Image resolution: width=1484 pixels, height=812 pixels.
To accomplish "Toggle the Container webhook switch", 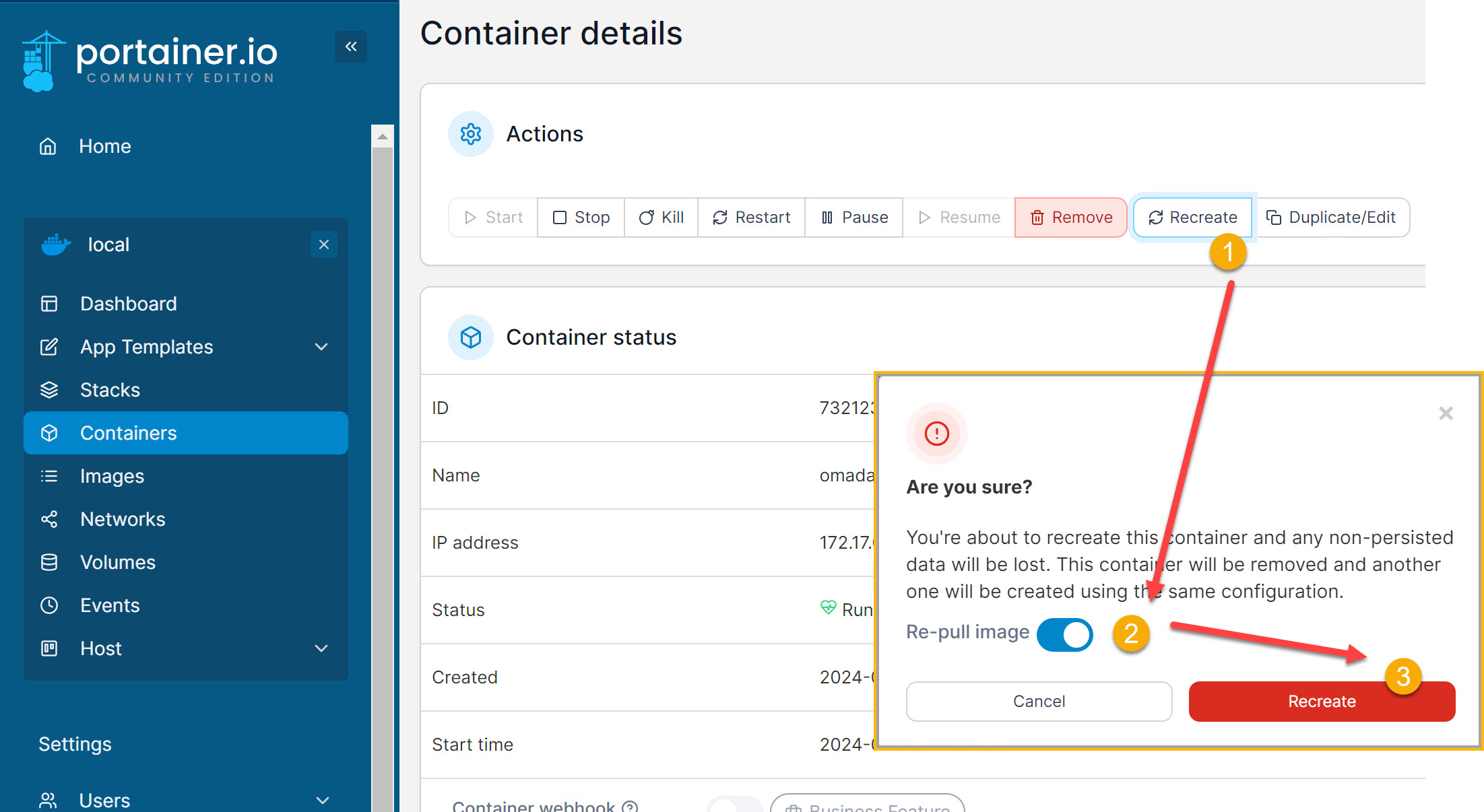I will (734, 806).
